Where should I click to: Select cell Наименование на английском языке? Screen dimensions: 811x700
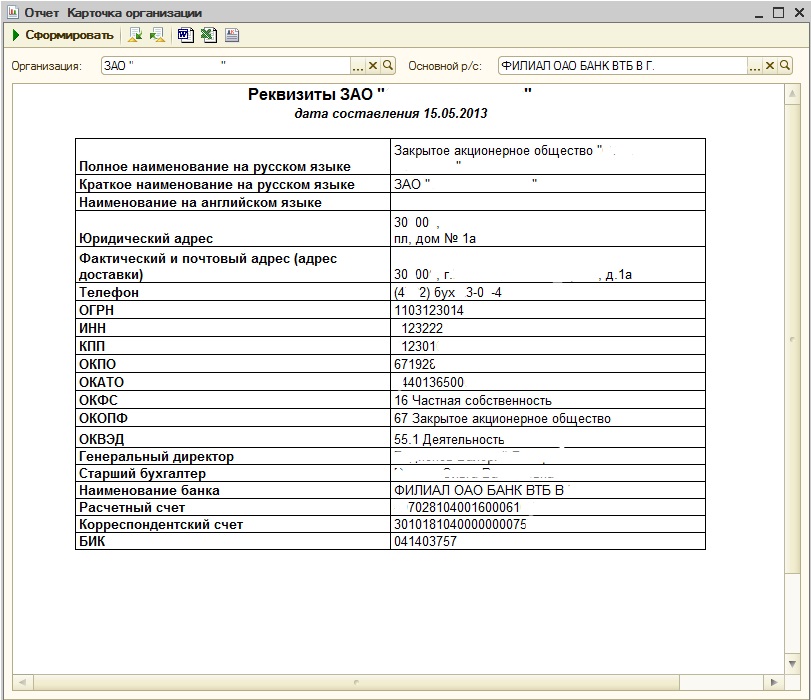233,202
